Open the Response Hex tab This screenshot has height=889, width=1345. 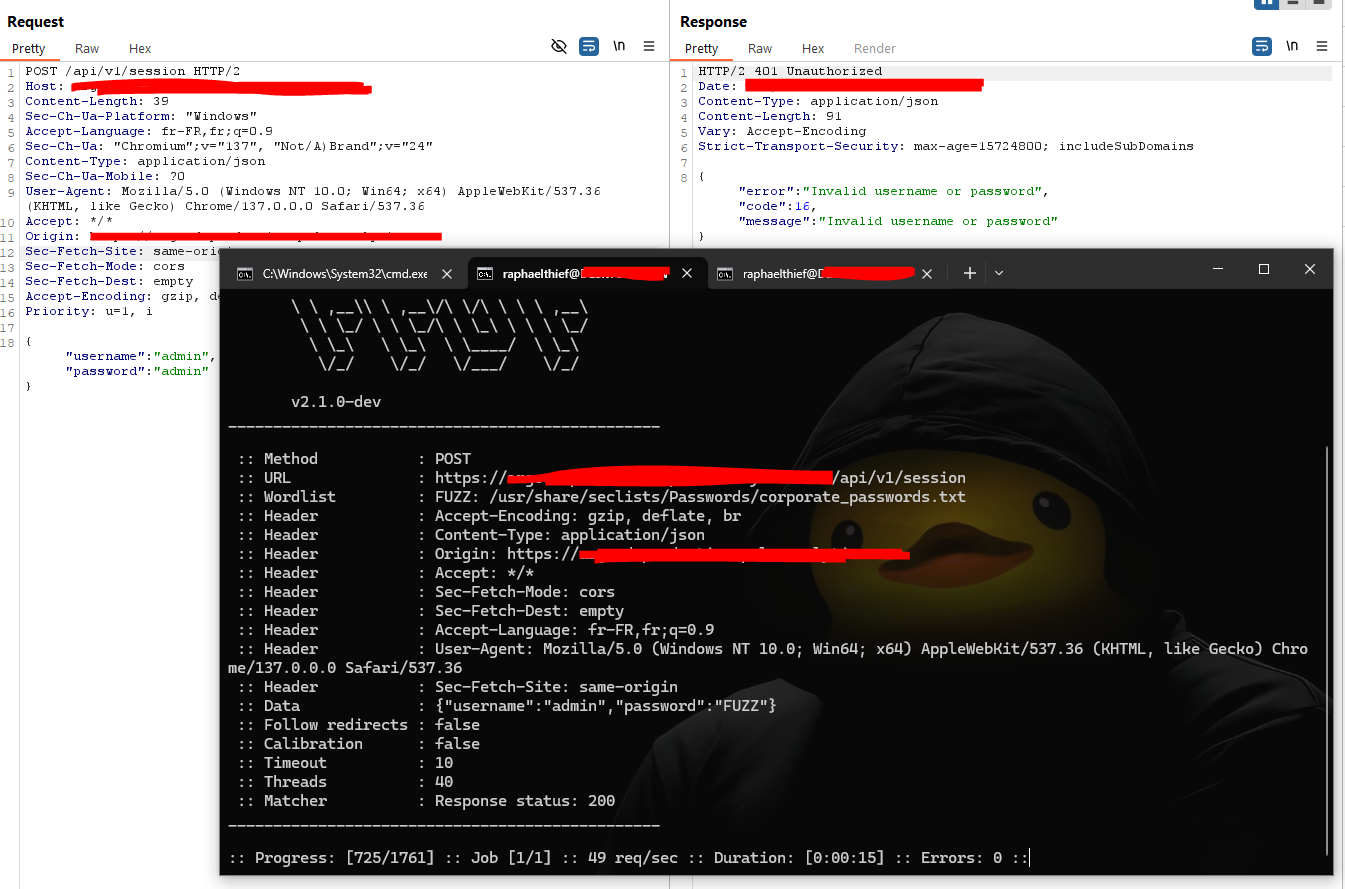[x=813, y=48]
